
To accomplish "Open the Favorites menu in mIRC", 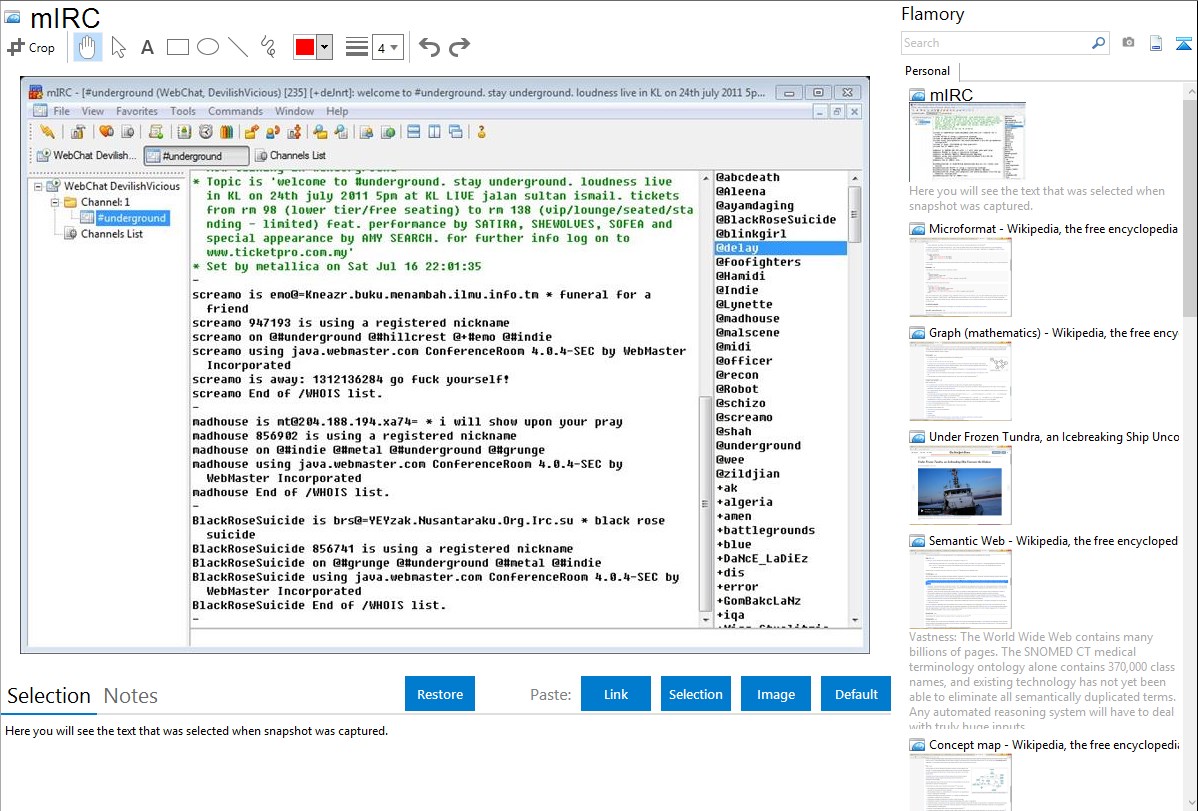I will point(137,112).
